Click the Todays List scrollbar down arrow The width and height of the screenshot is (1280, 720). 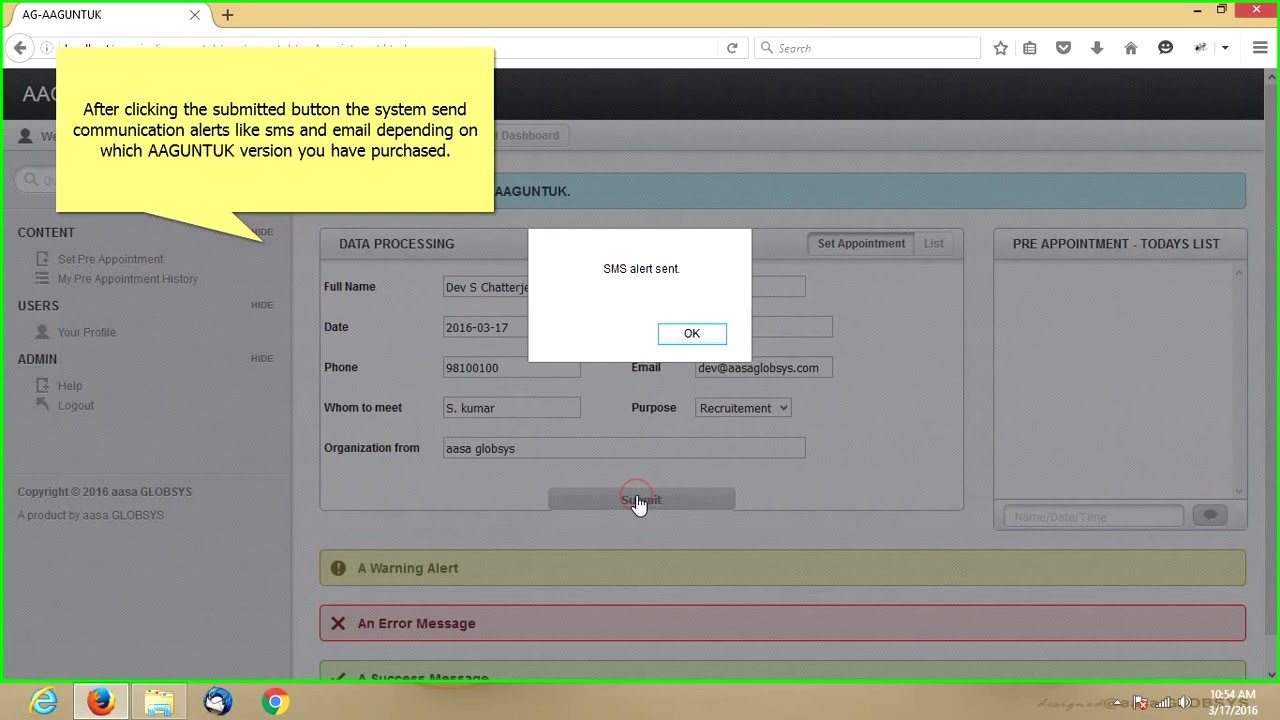tap(1240, 491)
